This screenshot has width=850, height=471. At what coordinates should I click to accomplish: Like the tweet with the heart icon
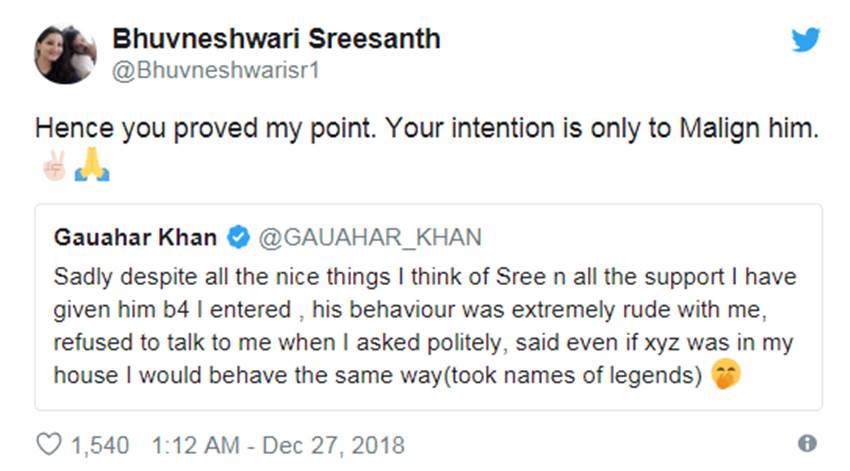(x=49, y=444)
